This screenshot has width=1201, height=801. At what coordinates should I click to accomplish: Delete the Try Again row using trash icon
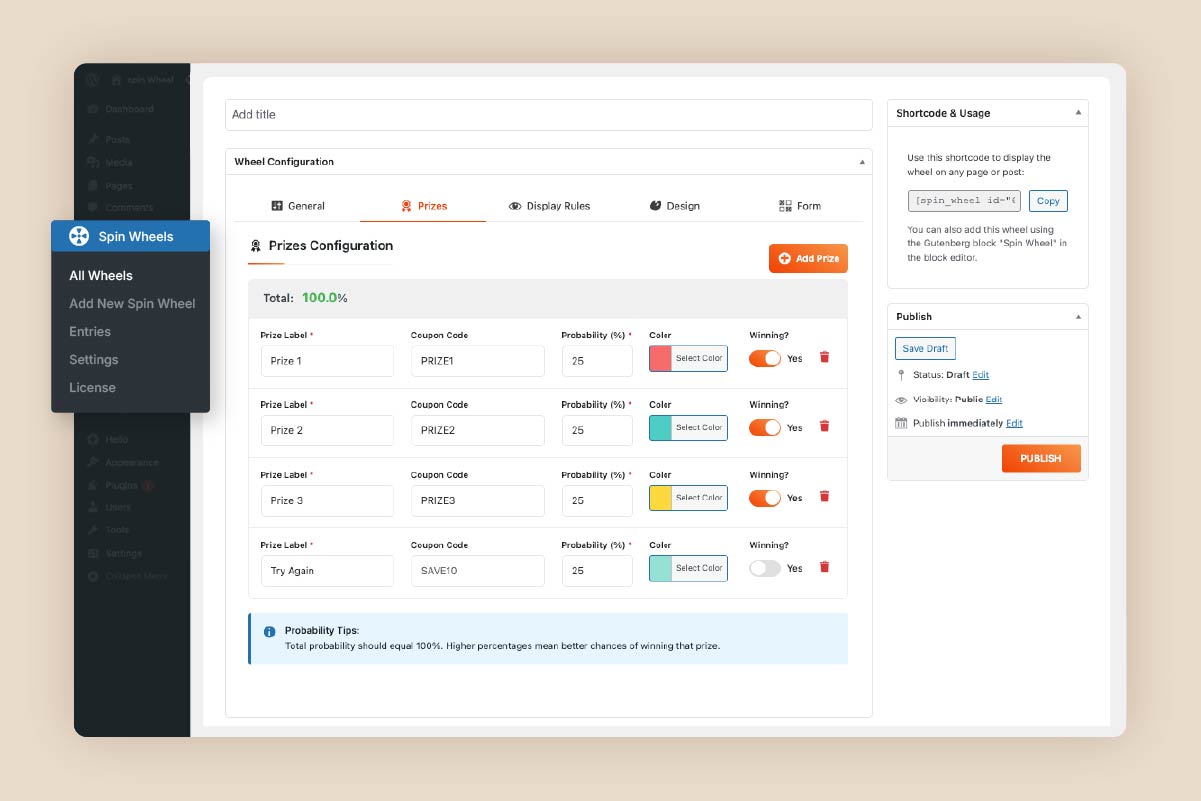point(824,567)
